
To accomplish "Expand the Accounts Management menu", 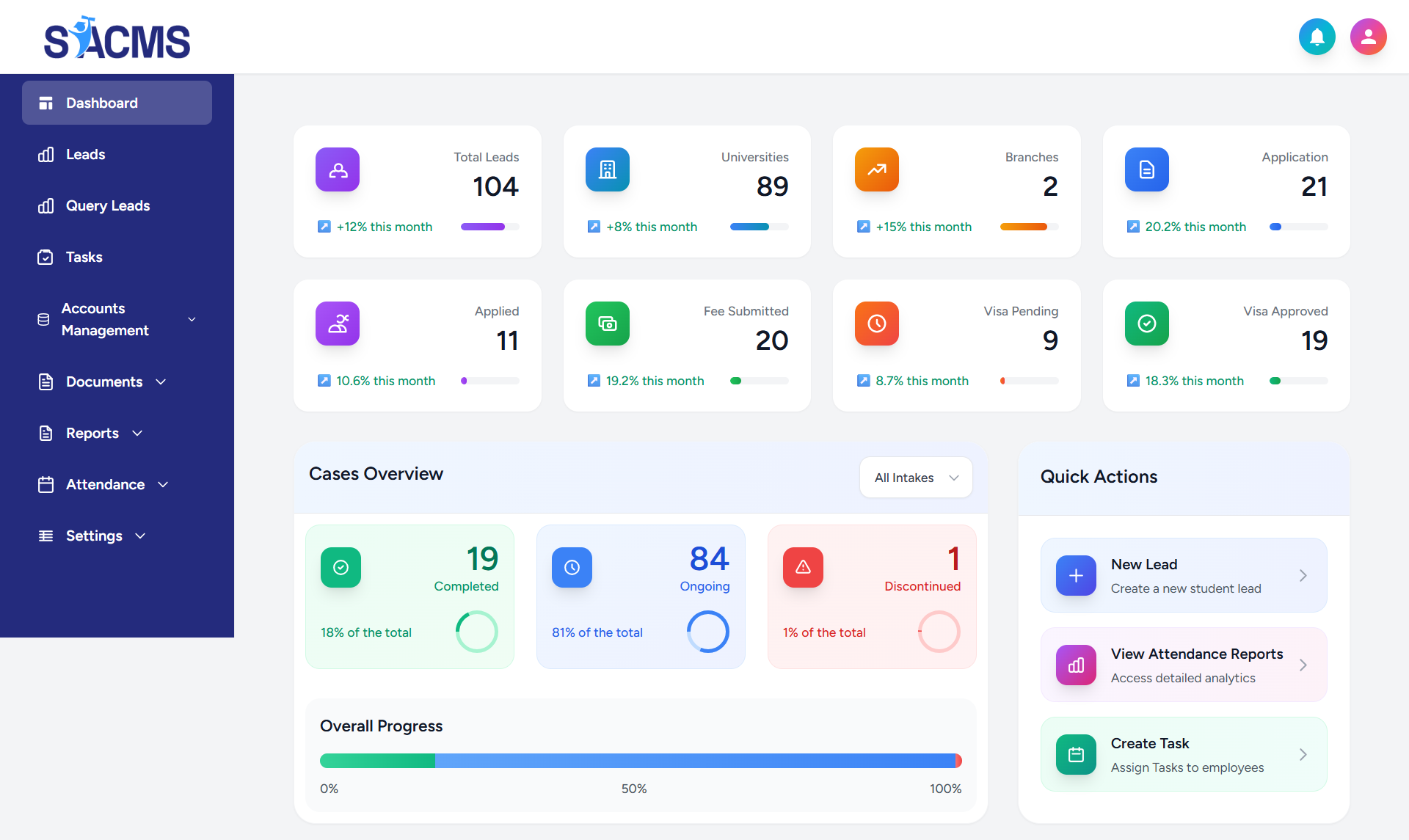I will pyautogui.click(x=117, y=319).
